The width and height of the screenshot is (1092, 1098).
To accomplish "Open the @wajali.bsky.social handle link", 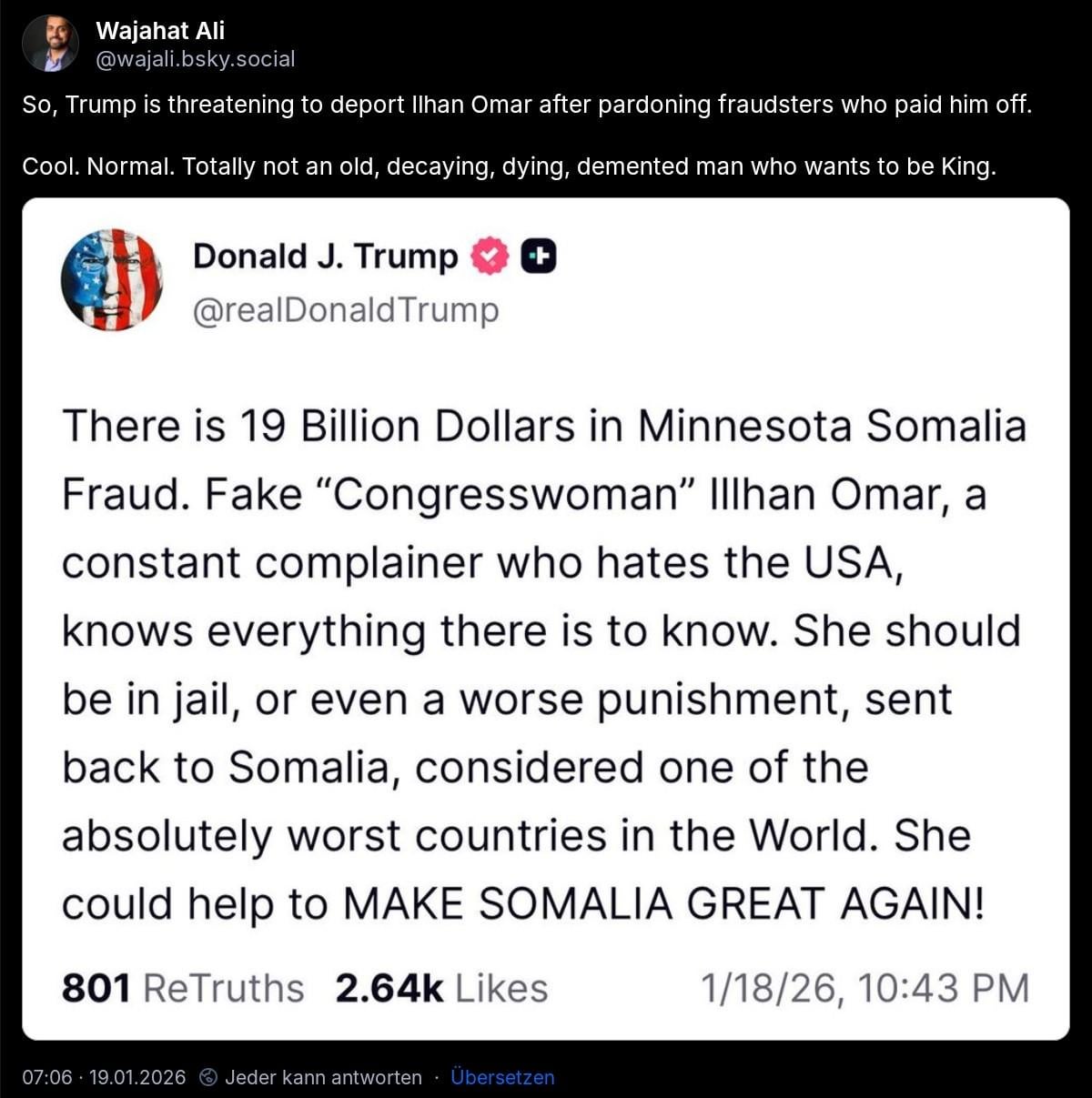I will click(196, 59).
